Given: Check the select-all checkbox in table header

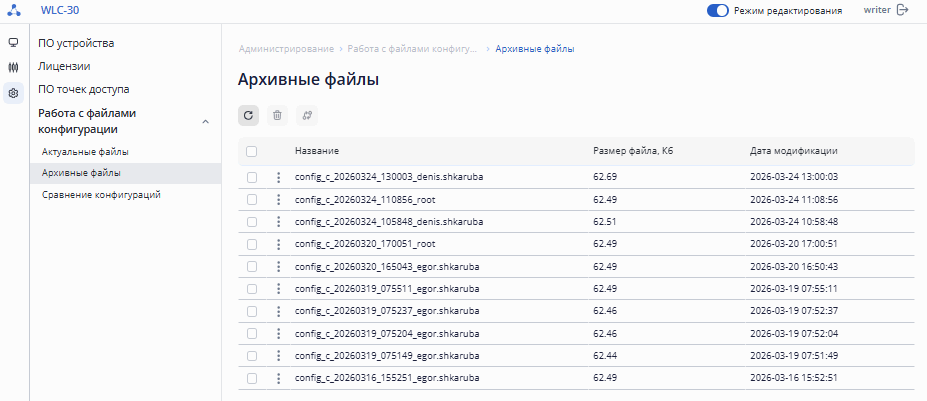Looking at the screenshot, I should tap(252, 151).
